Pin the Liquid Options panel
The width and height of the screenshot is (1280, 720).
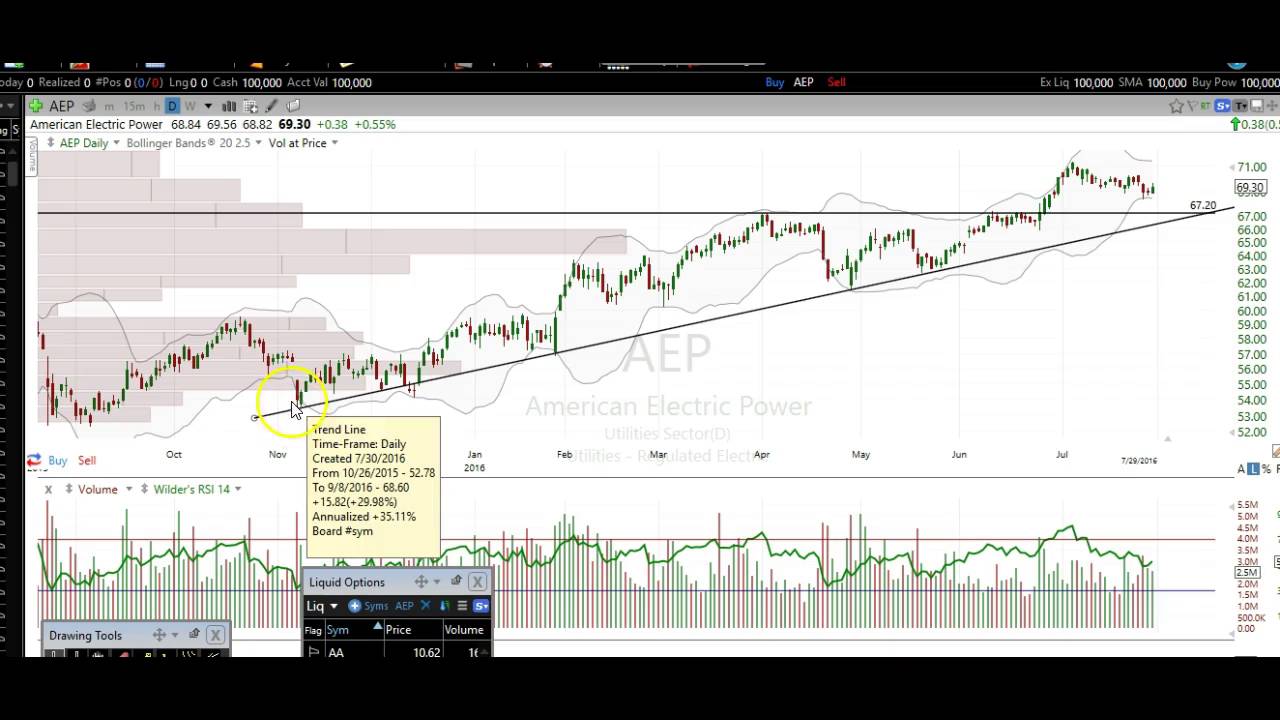(456, 580)
